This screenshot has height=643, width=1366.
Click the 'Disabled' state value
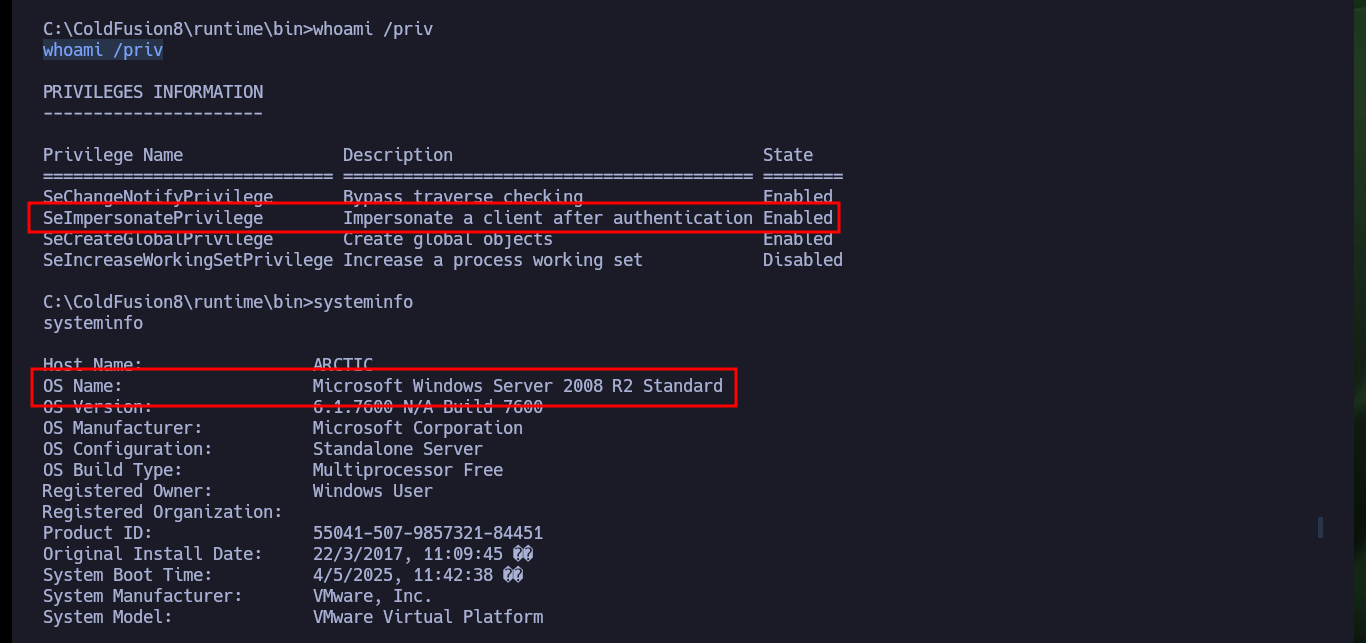coord(803,260)
